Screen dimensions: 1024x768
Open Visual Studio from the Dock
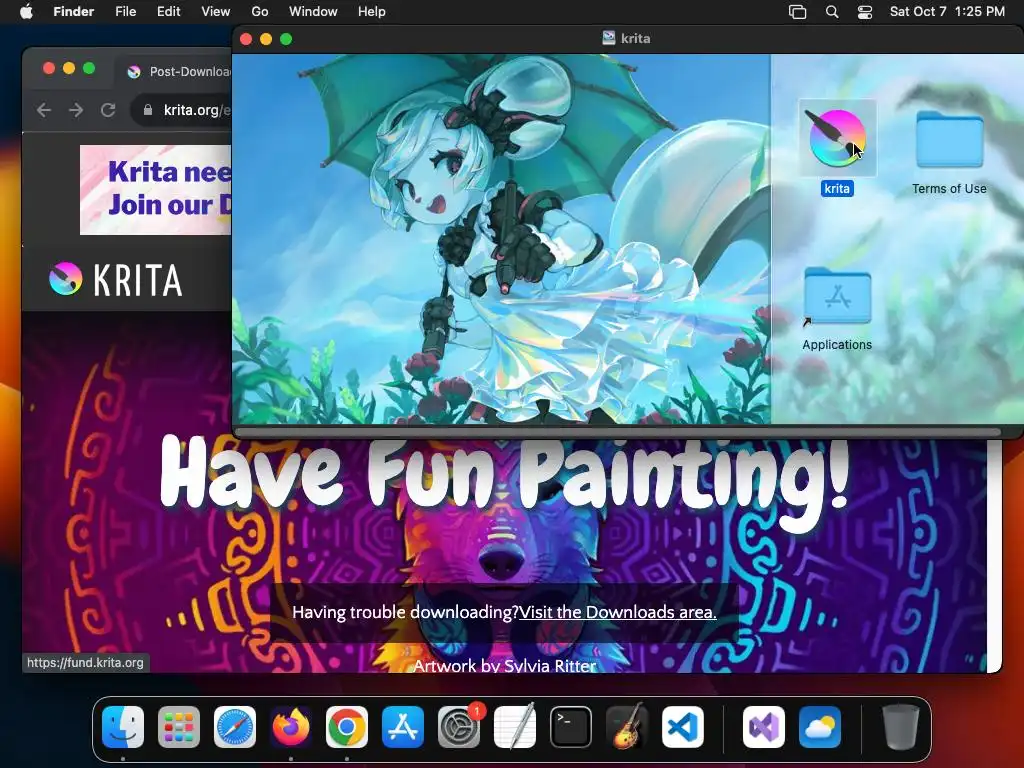tap(764, 727)
